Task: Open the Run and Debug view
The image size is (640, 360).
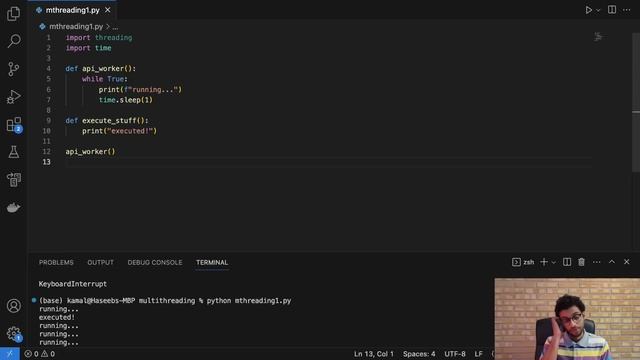Action: pos(13,97)
